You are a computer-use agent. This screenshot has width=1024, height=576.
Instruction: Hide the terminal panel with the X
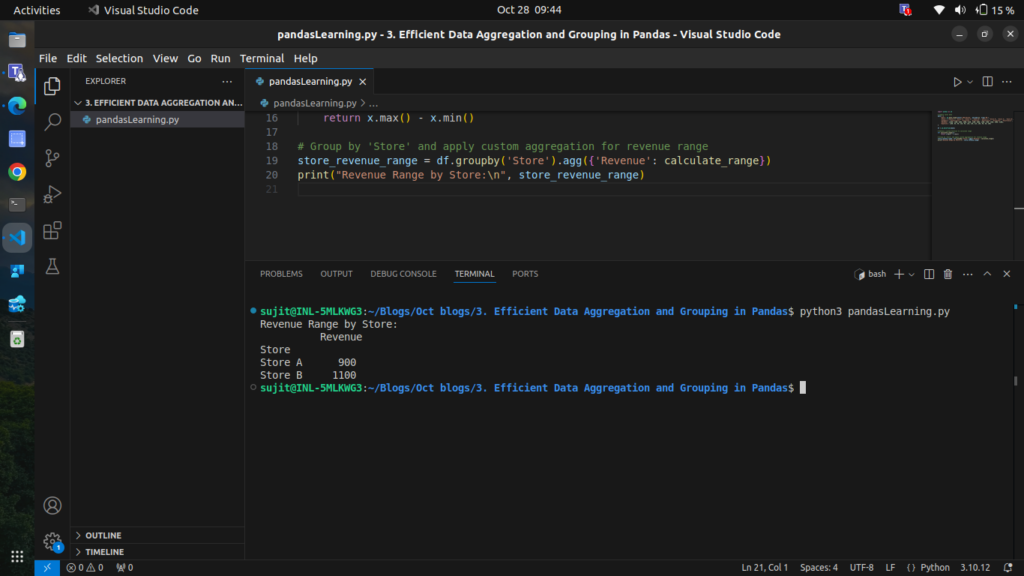[x=1007, y=274]
